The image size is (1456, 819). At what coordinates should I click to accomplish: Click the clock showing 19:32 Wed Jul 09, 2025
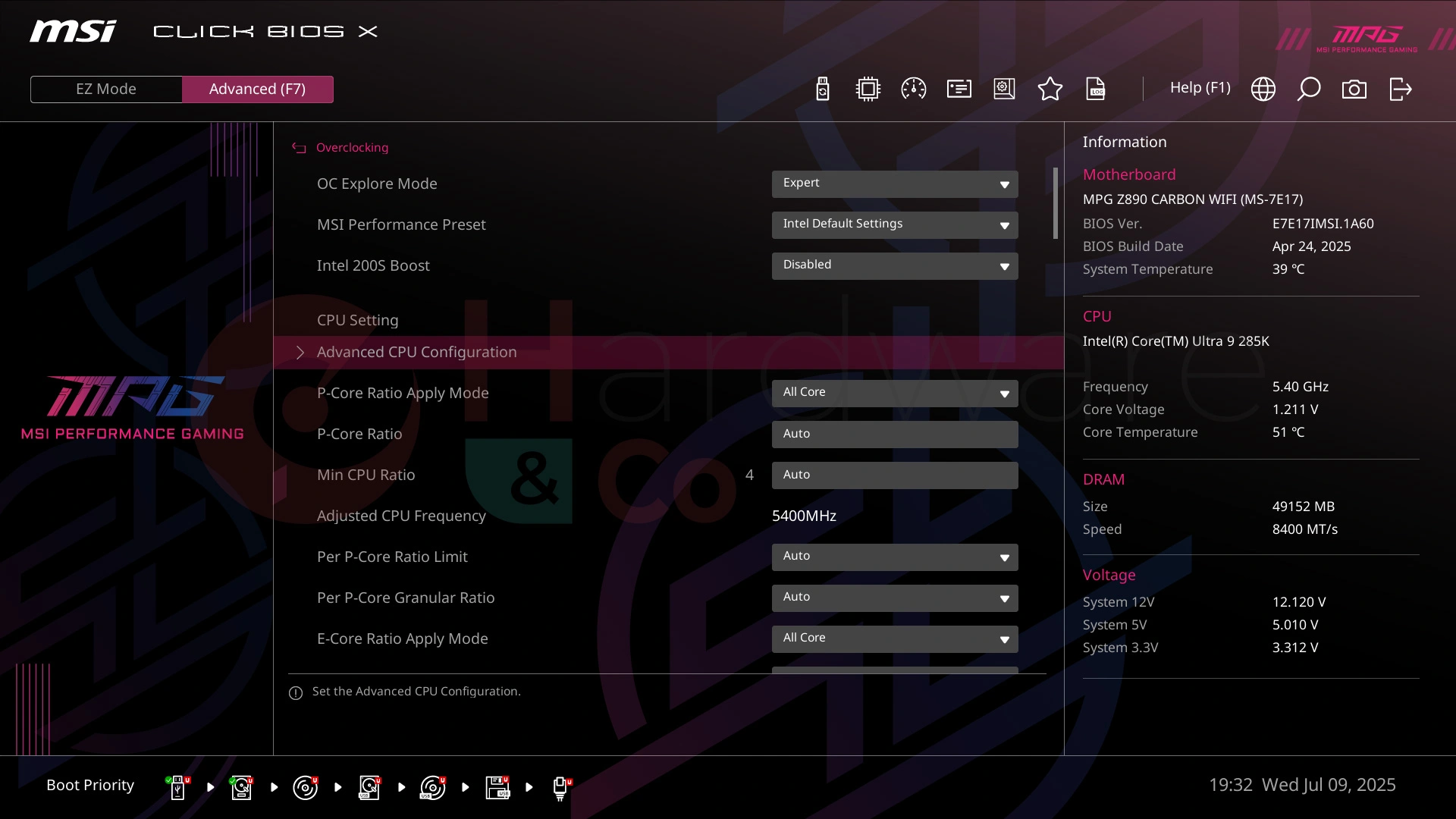[1301, 785]
